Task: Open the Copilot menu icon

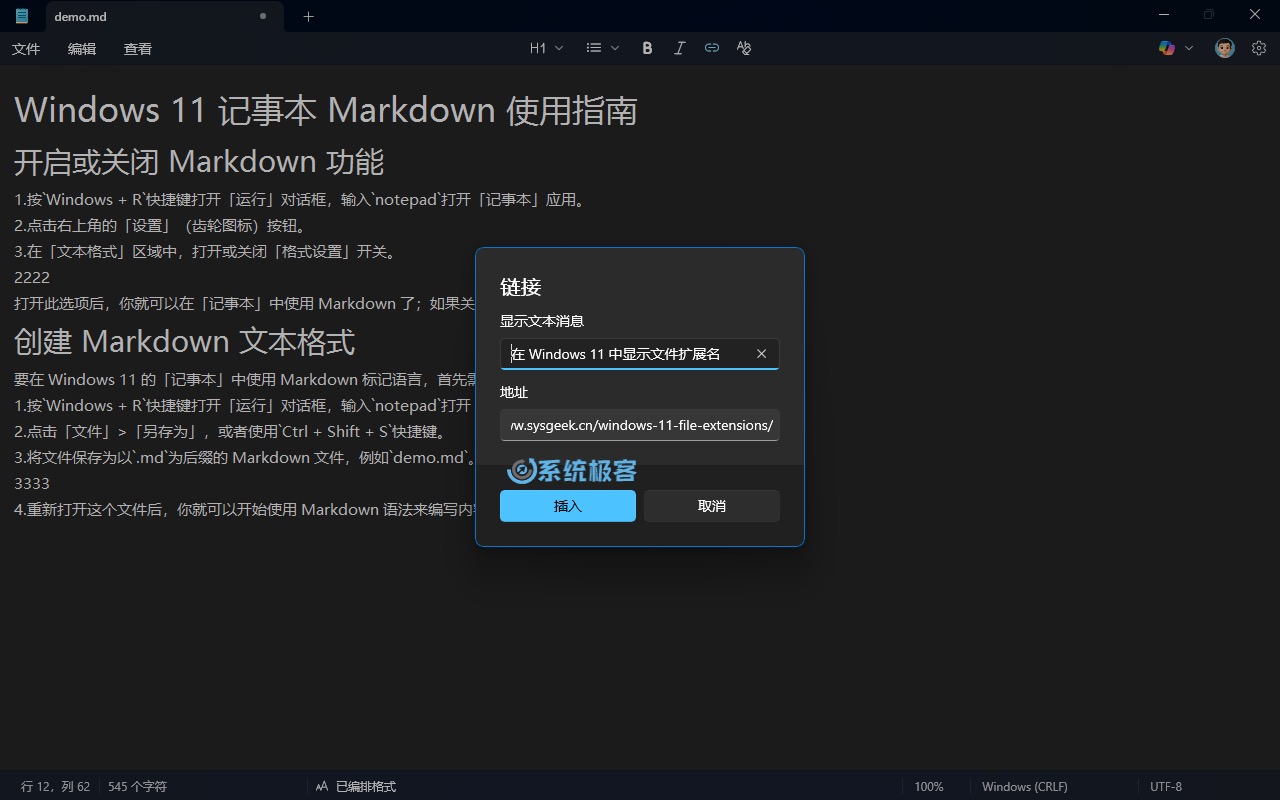Action: tap(1166, 48)
